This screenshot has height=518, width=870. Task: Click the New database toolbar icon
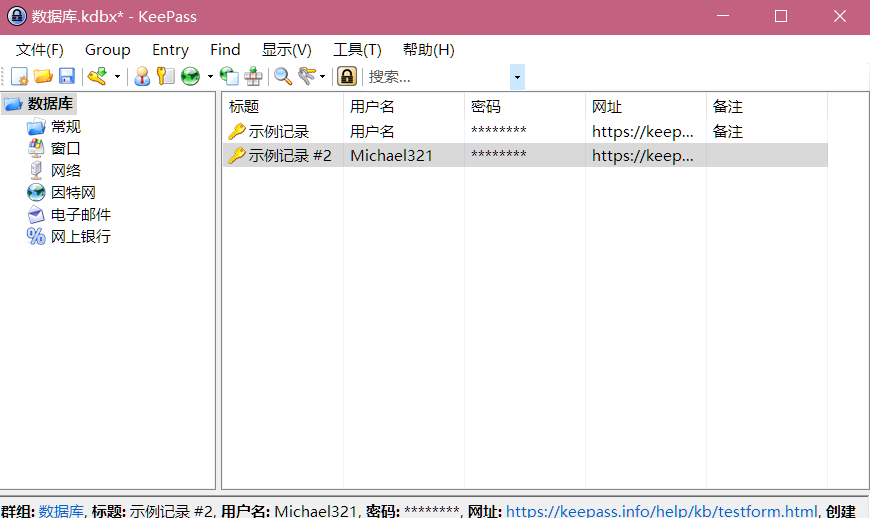tap(19, 76)
